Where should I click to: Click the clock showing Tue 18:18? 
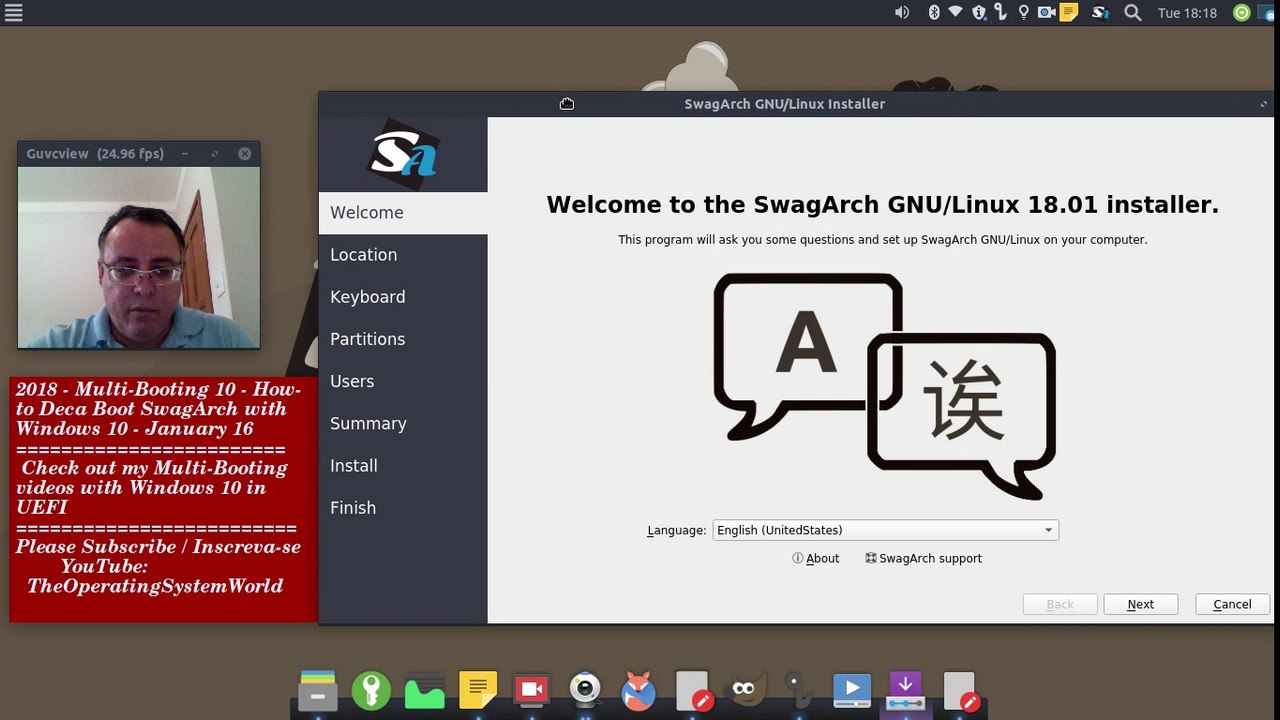1187,13
